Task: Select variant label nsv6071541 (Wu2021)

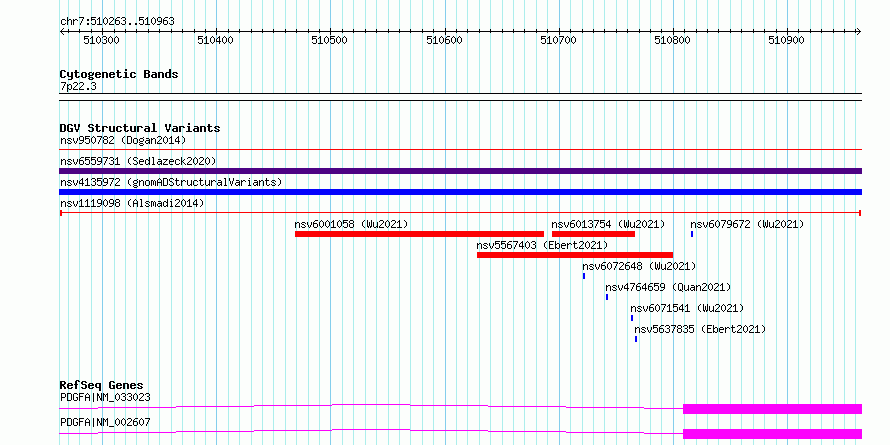Action: pos(687,308)
